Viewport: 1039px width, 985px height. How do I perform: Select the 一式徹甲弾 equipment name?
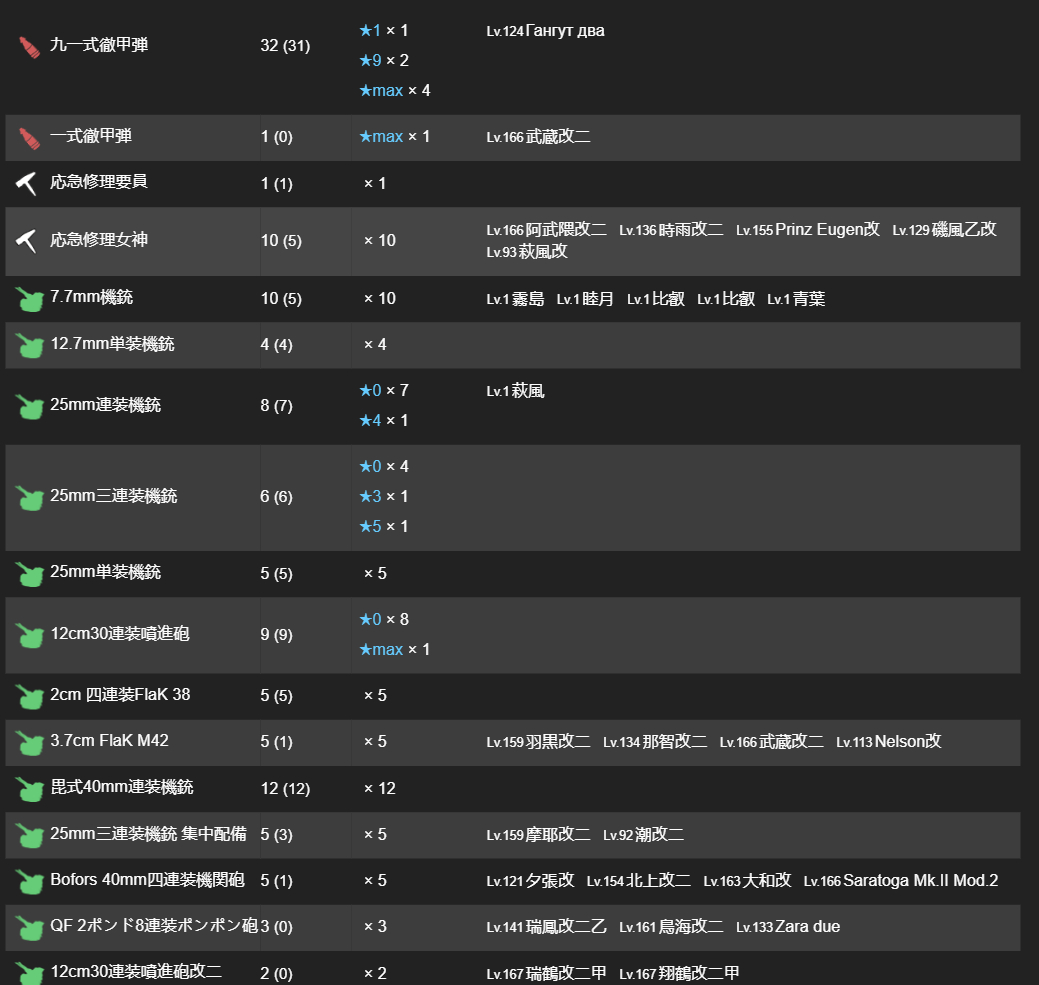tap(91, 136)
